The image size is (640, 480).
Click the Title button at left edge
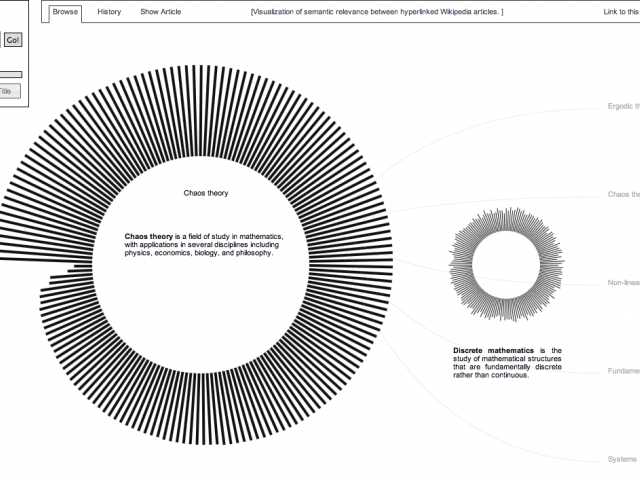pos(6,91)
